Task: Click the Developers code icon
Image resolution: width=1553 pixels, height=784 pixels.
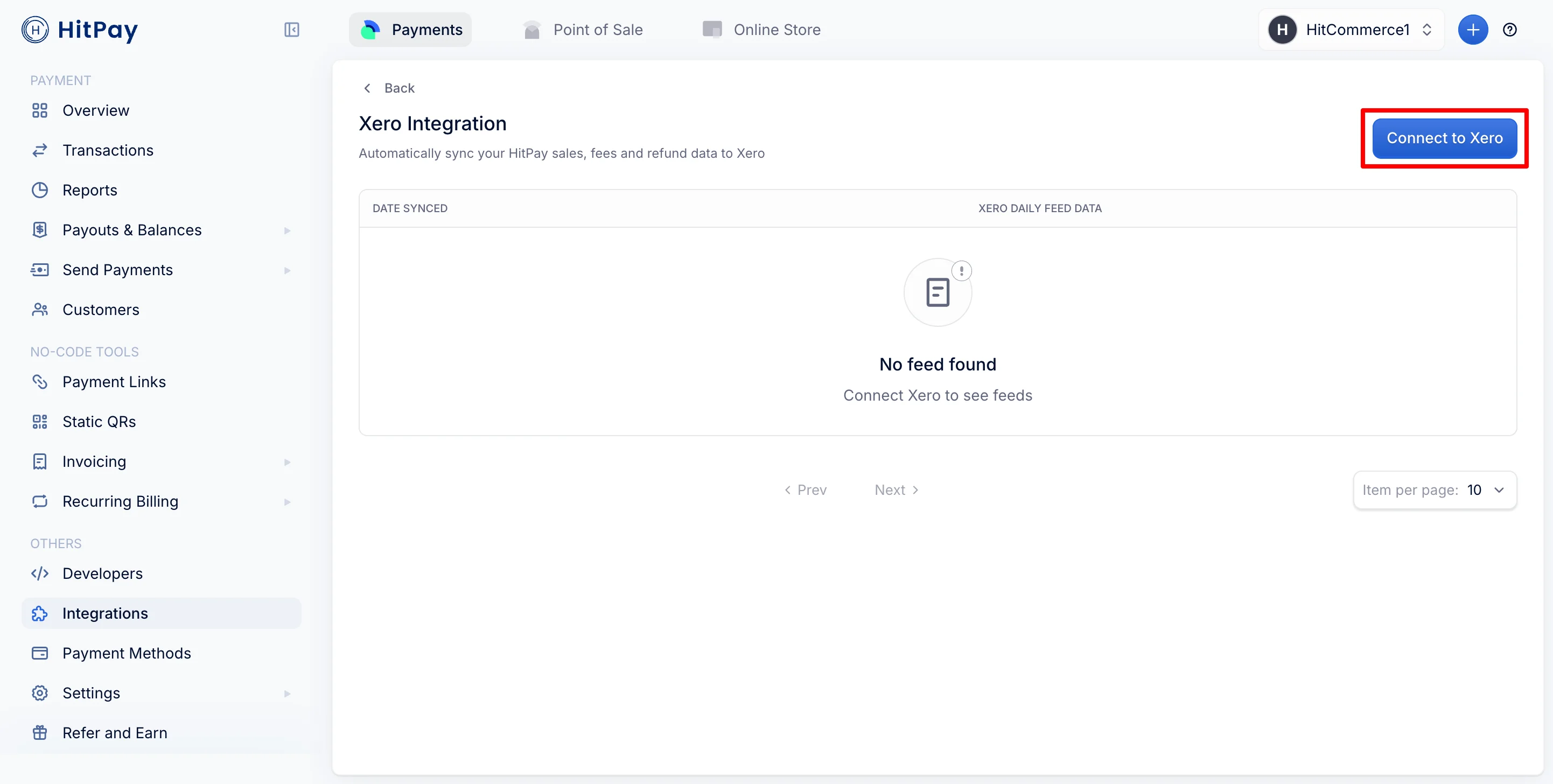Action: (x=40, y=573)
